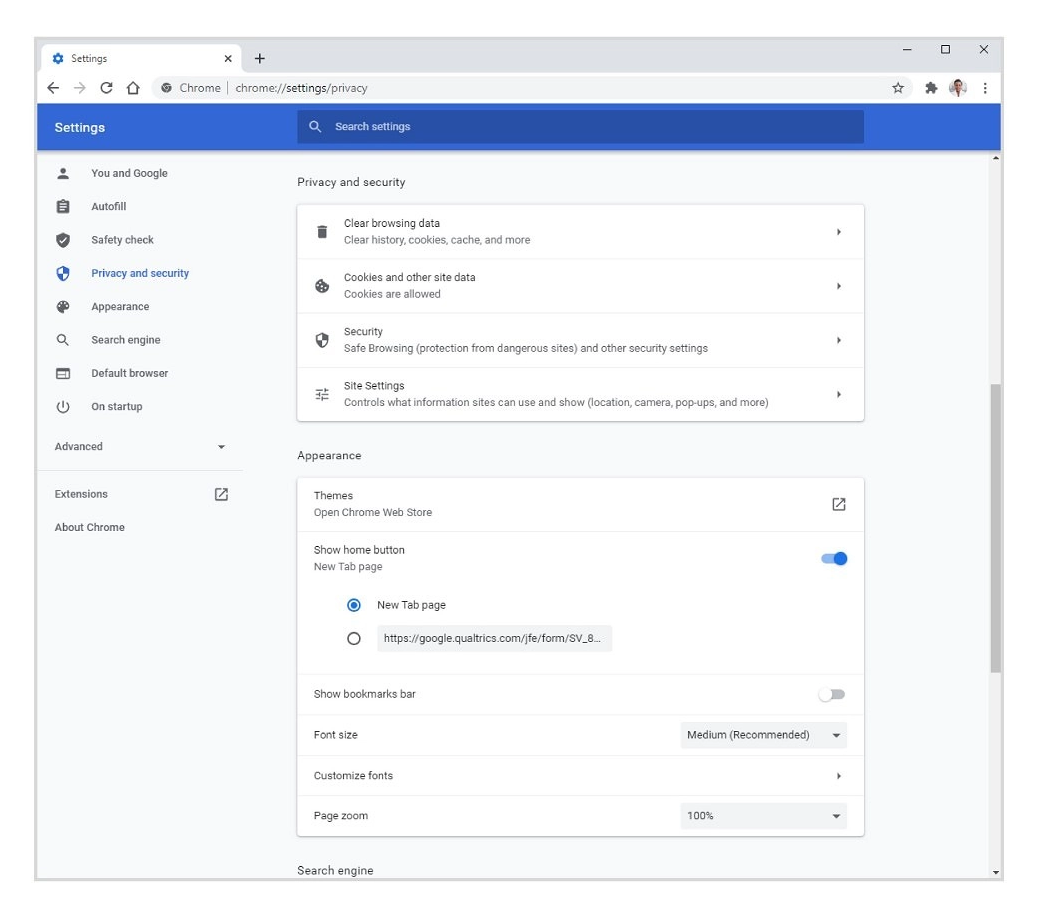Open On startup in the sidebar
This screenshot has height=923, width=1043.
(x=117, y=406)
